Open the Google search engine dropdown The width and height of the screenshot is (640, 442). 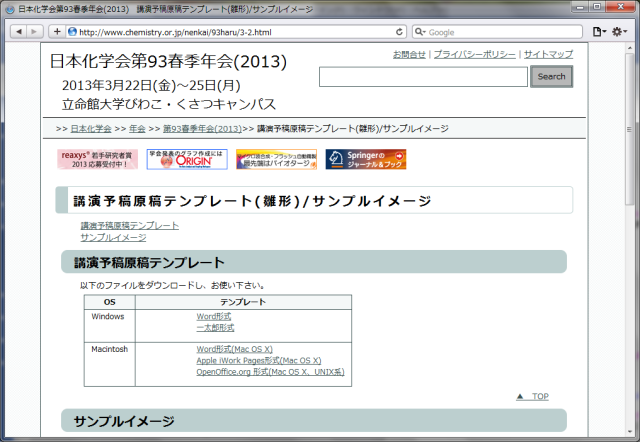pos(420,32)
